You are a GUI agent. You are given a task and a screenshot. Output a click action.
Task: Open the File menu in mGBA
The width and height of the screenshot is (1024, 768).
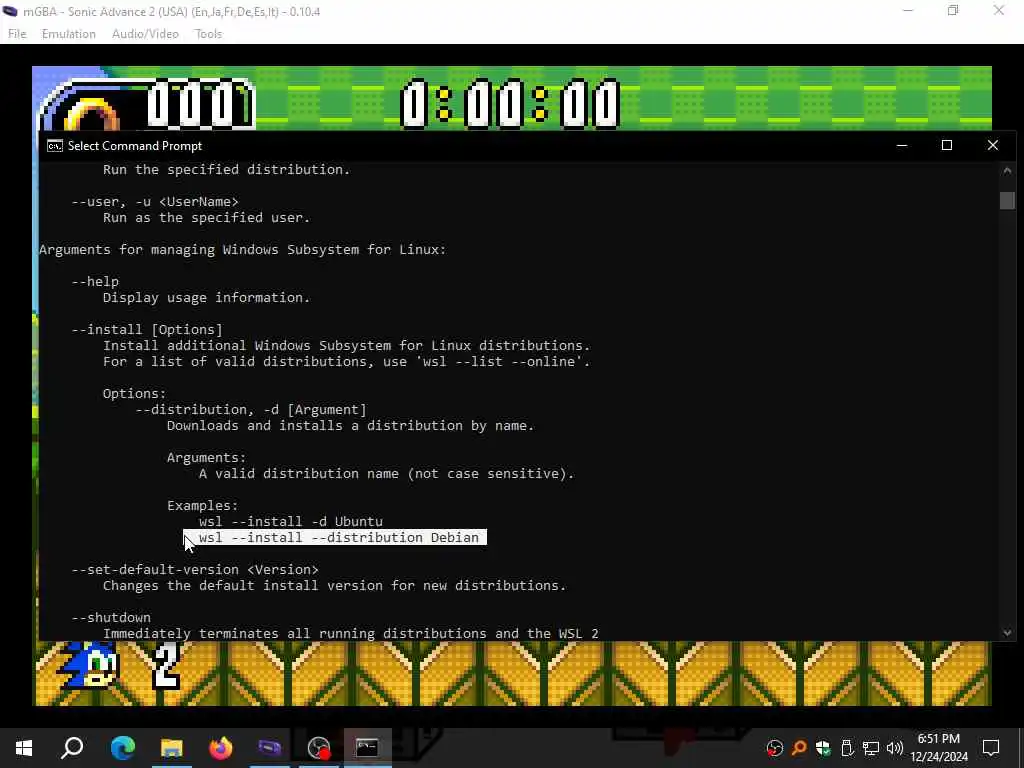tap(17, 34)
